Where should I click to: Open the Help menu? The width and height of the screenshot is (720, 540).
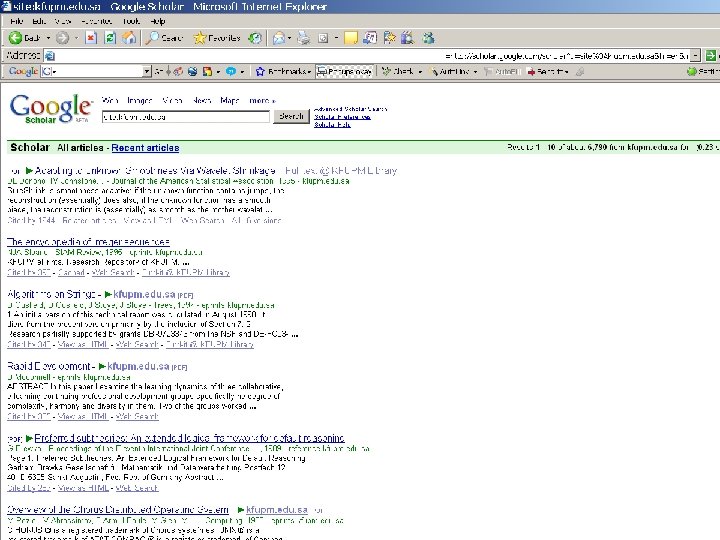pyautogui.click(x=158, y=21)
